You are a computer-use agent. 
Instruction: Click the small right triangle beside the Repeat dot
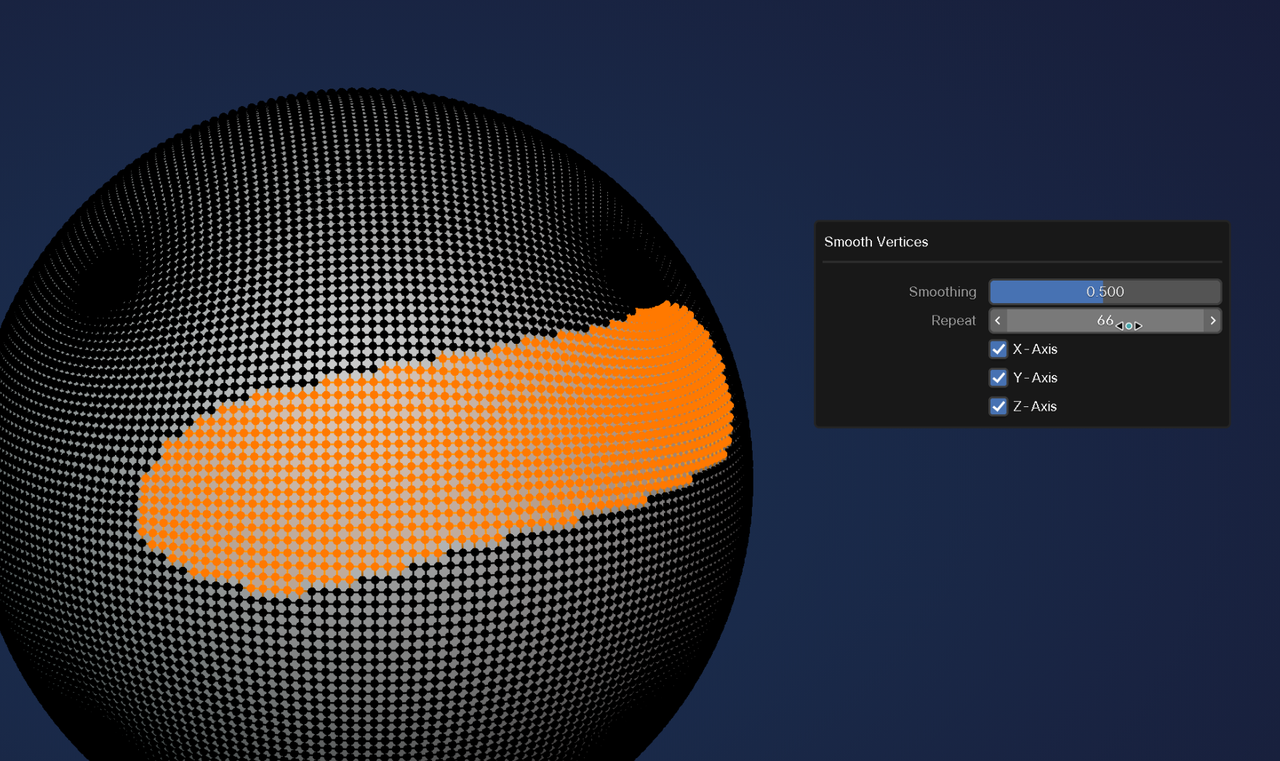(x=1138, y=326)
